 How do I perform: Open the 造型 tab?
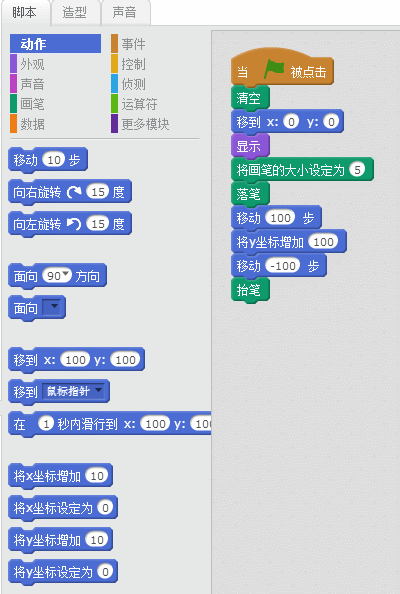click(75, 13)
